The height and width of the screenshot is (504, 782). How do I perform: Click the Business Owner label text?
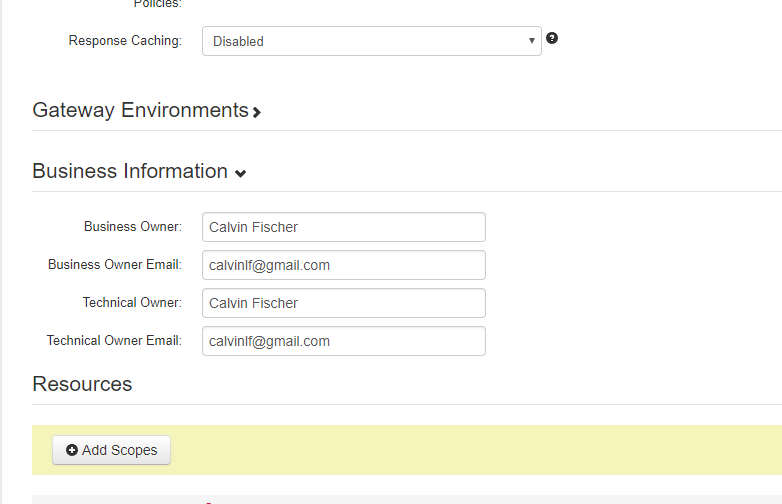pos(133,226)
